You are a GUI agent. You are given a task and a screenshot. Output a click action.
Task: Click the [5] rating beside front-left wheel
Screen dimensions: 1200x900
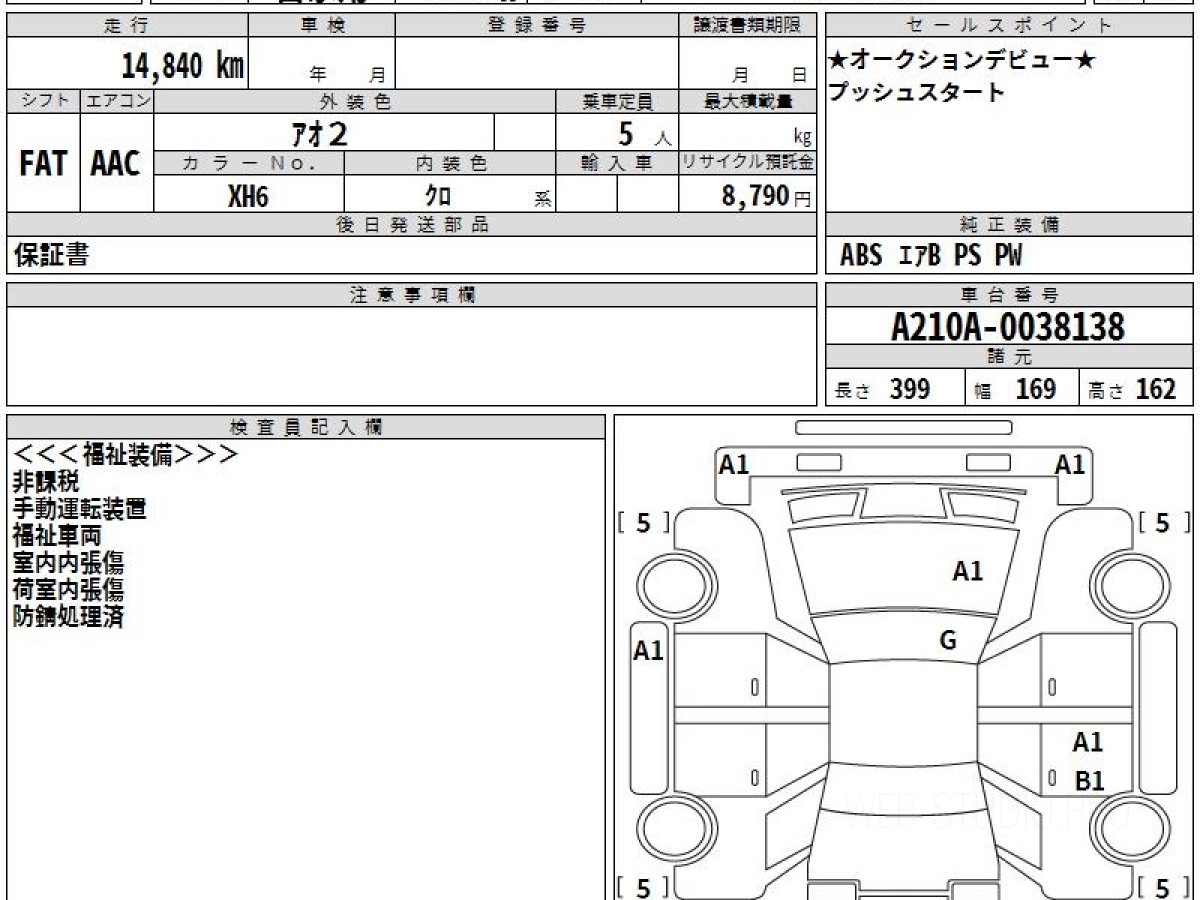pos(643,523)
